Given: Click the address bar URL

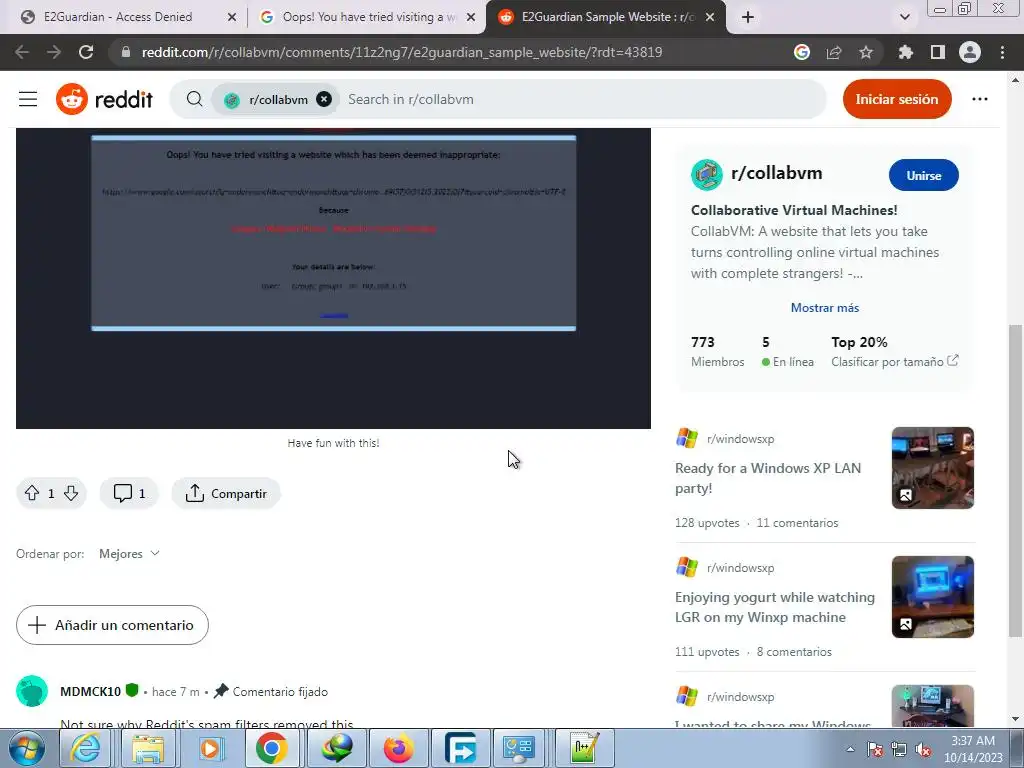Looking at the screenshot, I should point(402,52).
